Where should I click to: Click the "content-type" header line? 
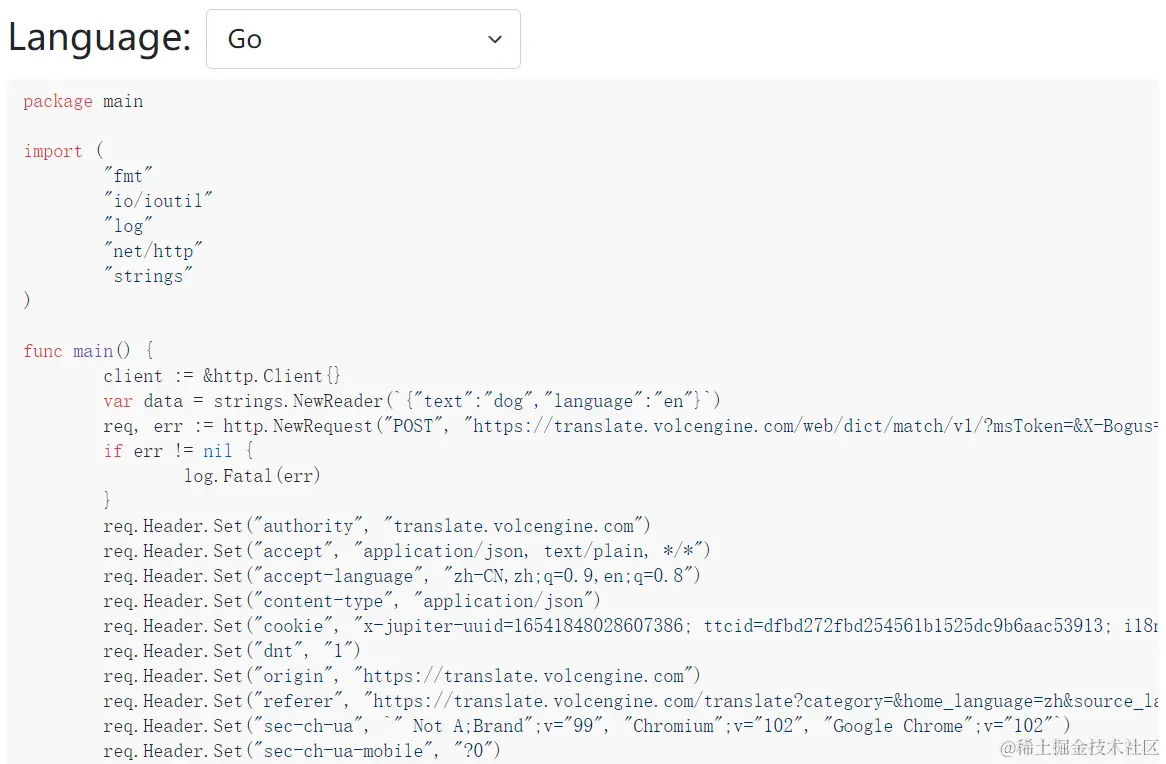coord(352,601)
